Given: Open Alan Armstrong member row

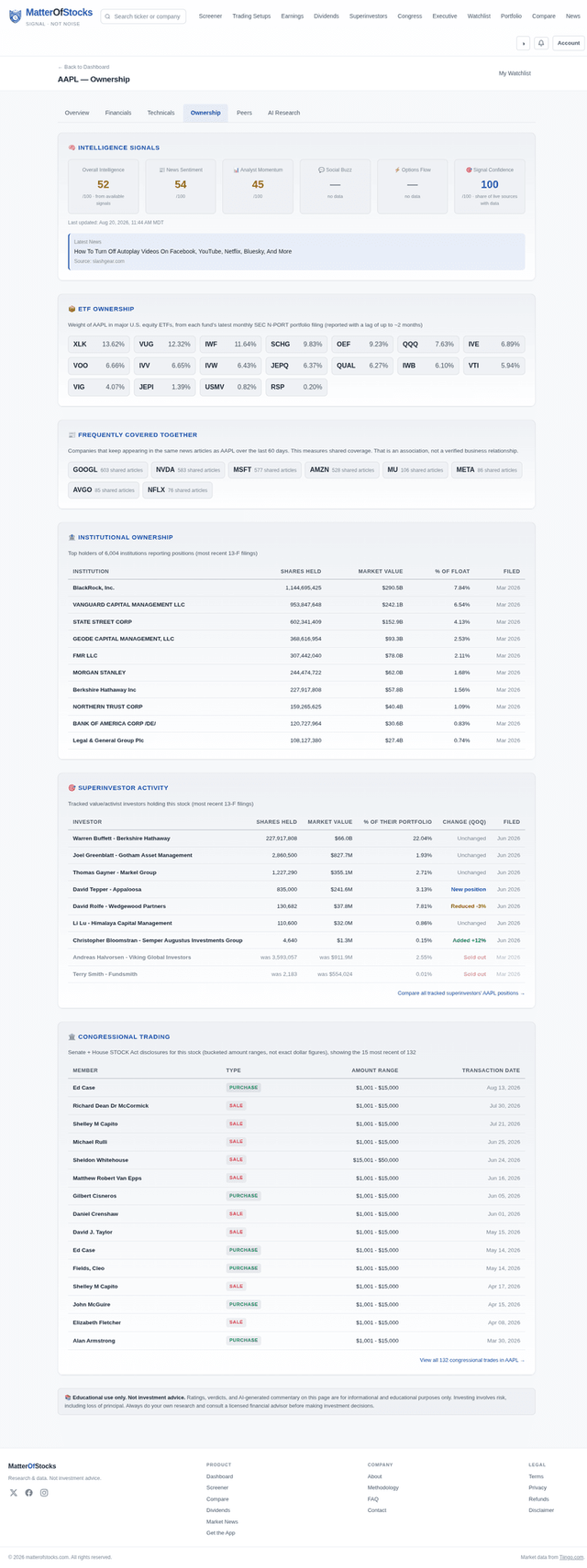Looking at the screenshot, I should [296, 1340].
